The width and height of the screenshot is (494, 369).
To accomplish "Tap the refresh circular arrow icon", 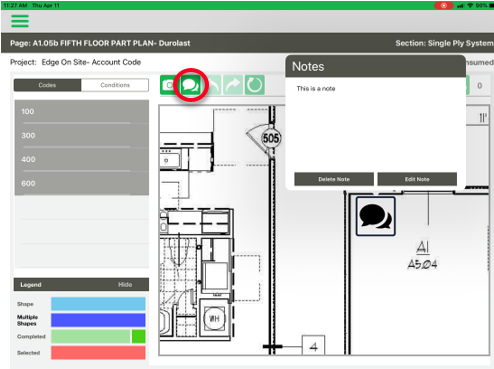I will pos(255,85).
